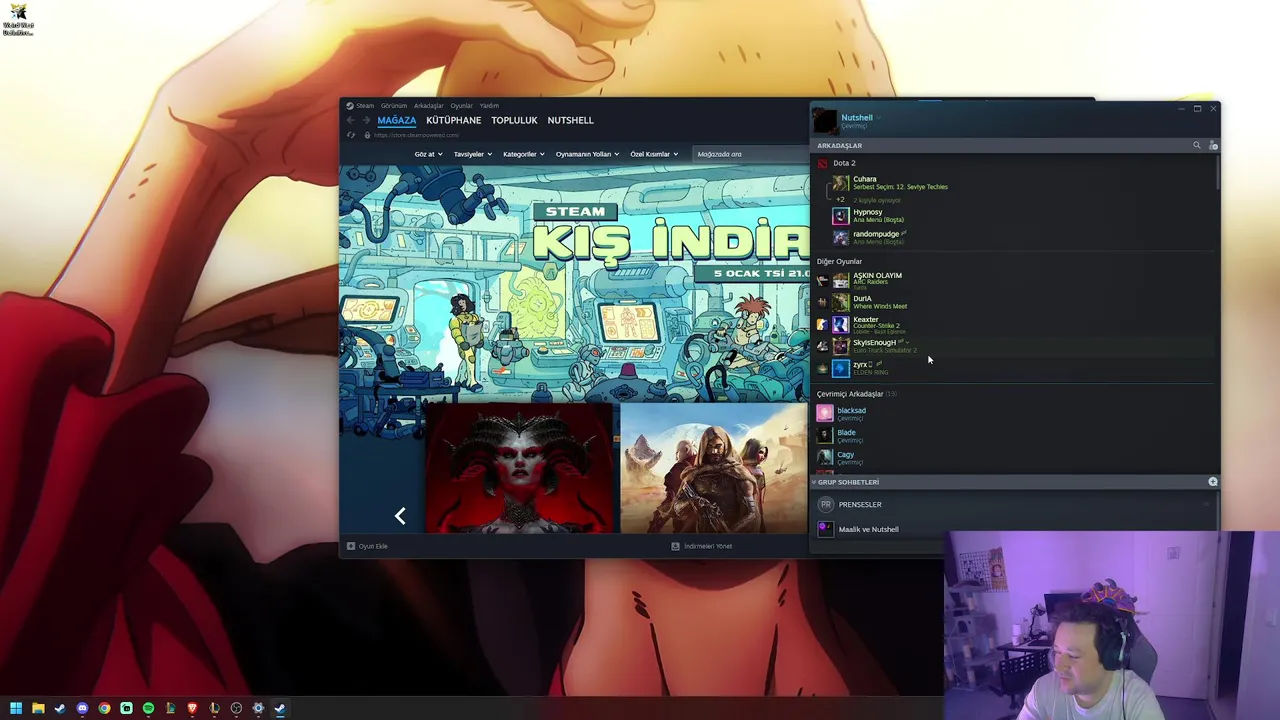This screenshot has width=1280, height=720.
Task: Click the friends list vertical scrollbar
Action: pos(1217,172)
